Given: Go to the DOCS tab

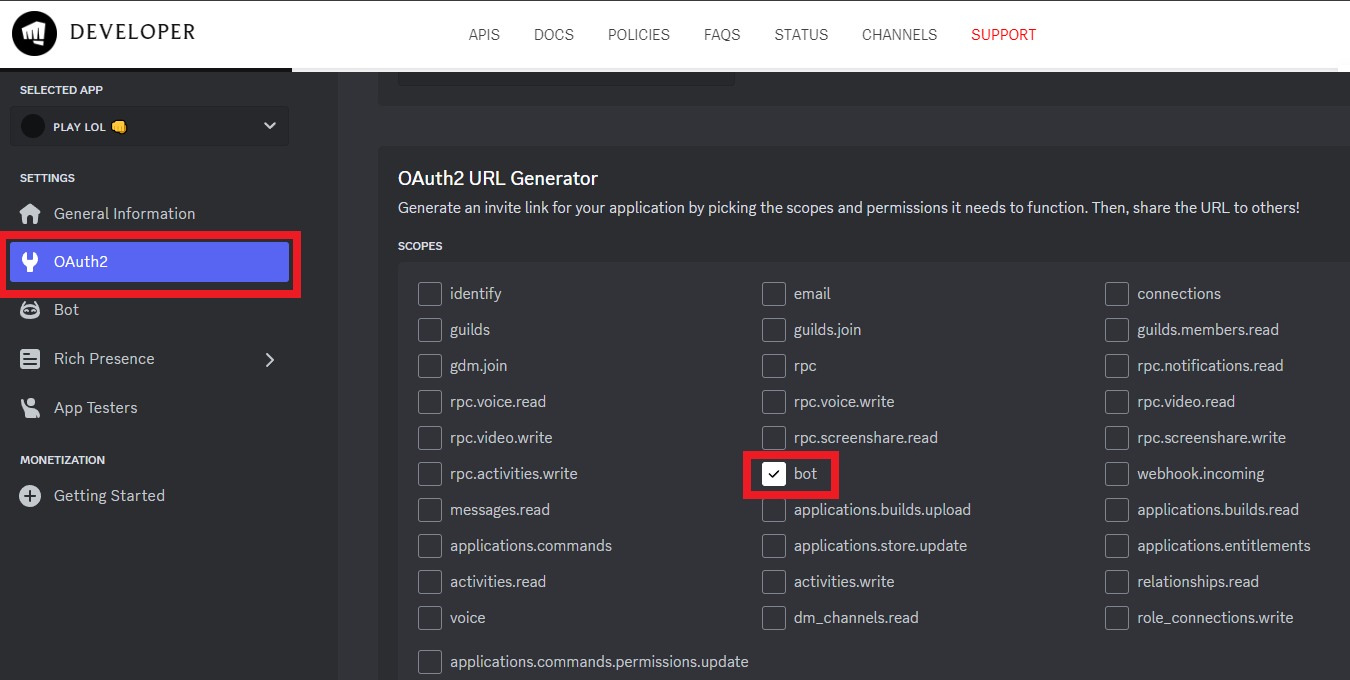Looking at the screenshot, I should coord(554,35).
